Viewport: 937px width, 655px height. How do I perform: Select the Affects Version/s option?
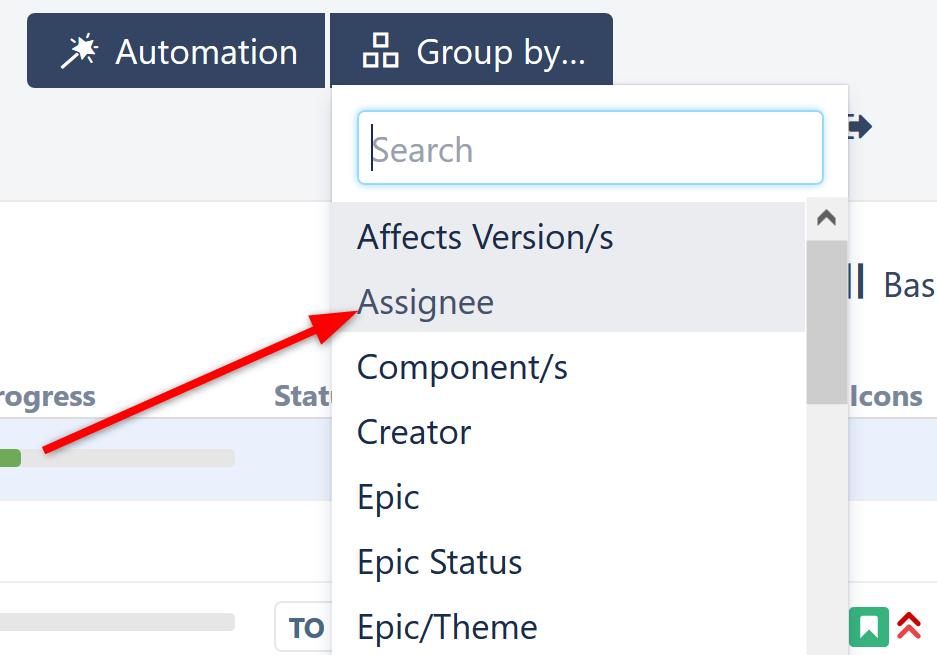485,237
